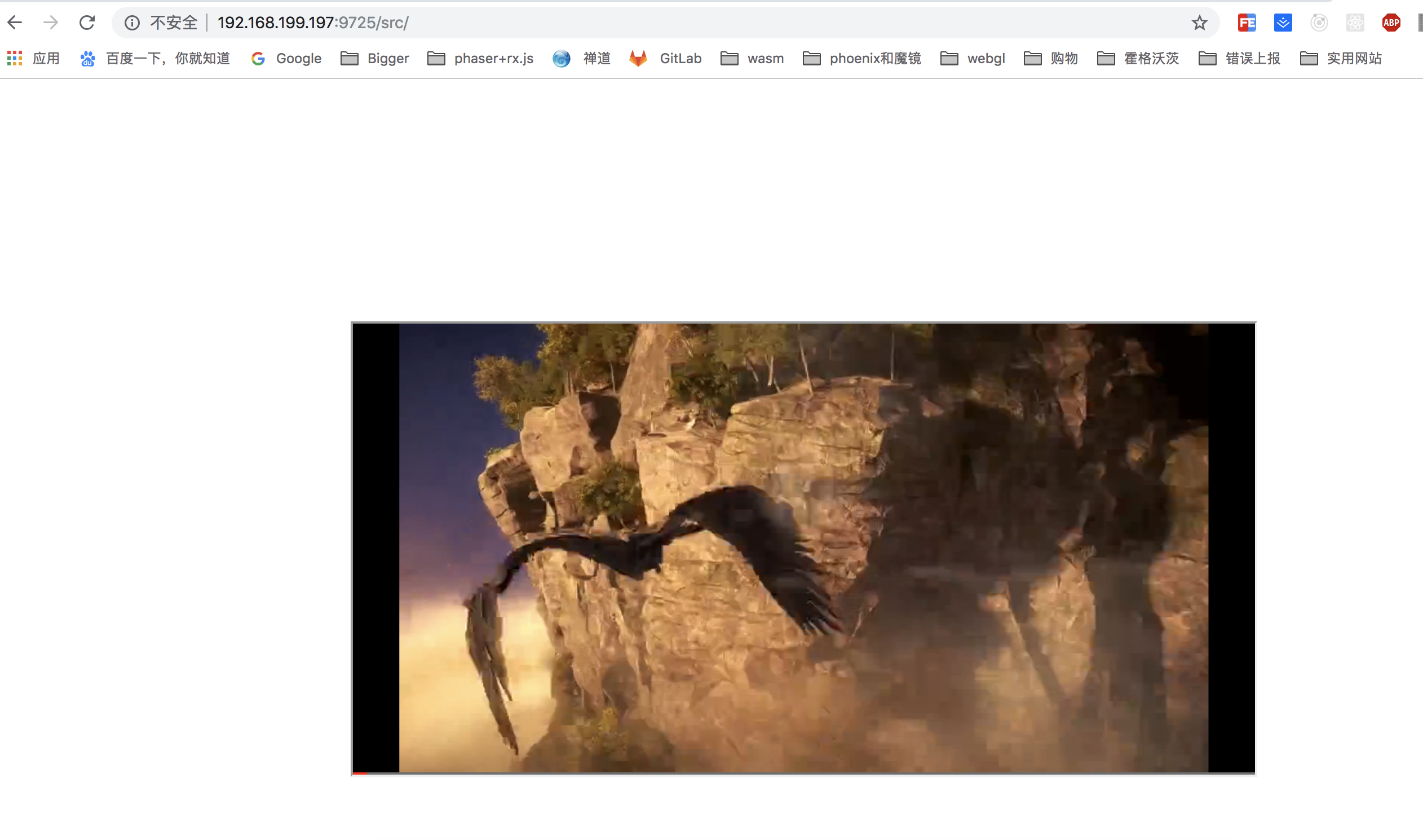Open the 禅道 bookmark
This screenshot has height=840, width=1423.
[581, 58]
